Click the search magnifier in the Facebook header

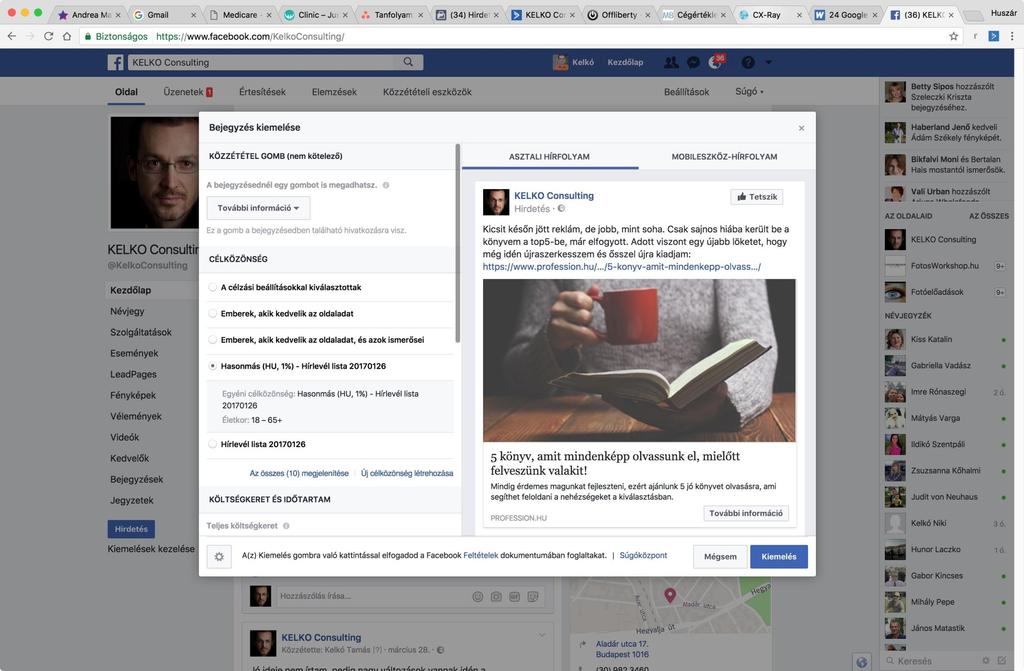(408, 62)
